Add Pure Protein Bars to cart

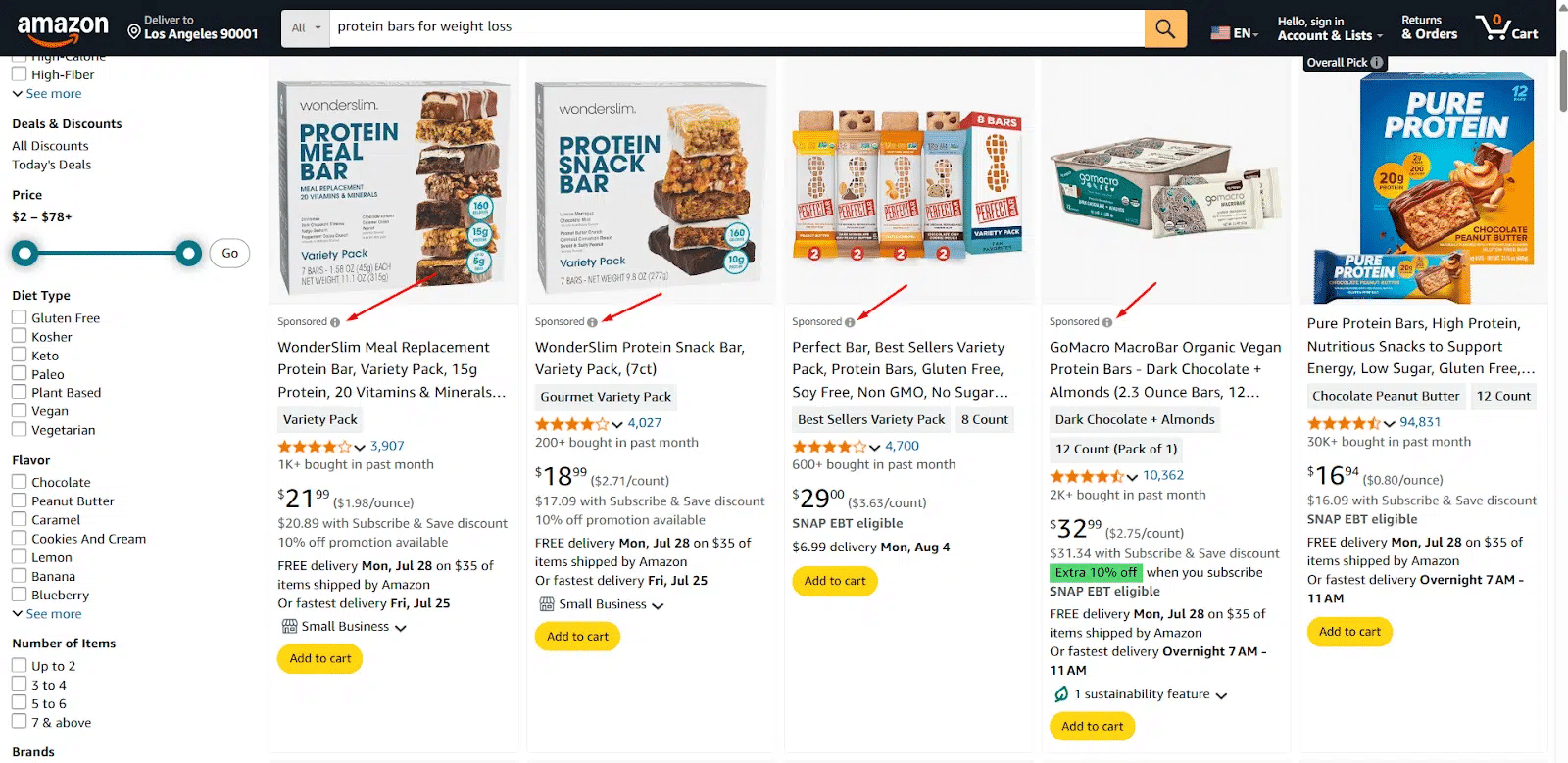point(1349,632)
